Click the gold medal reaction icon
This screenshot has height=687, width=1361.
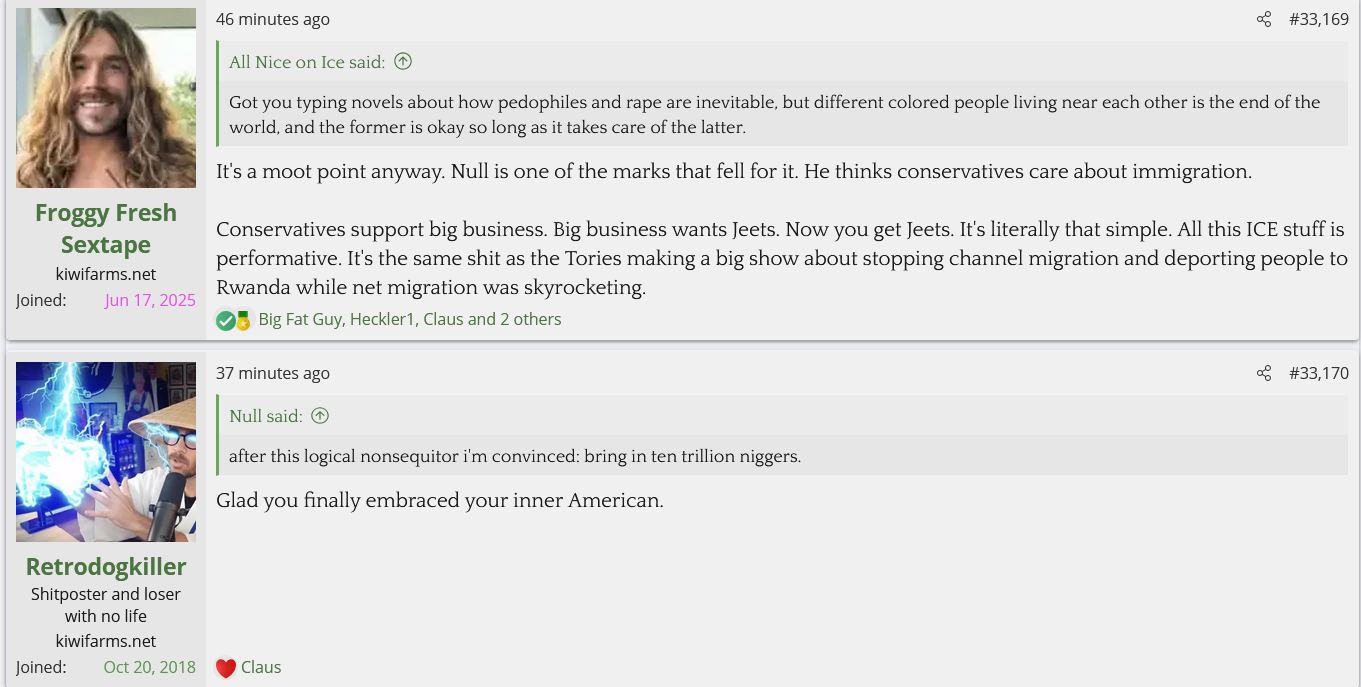tap(243, 320)
